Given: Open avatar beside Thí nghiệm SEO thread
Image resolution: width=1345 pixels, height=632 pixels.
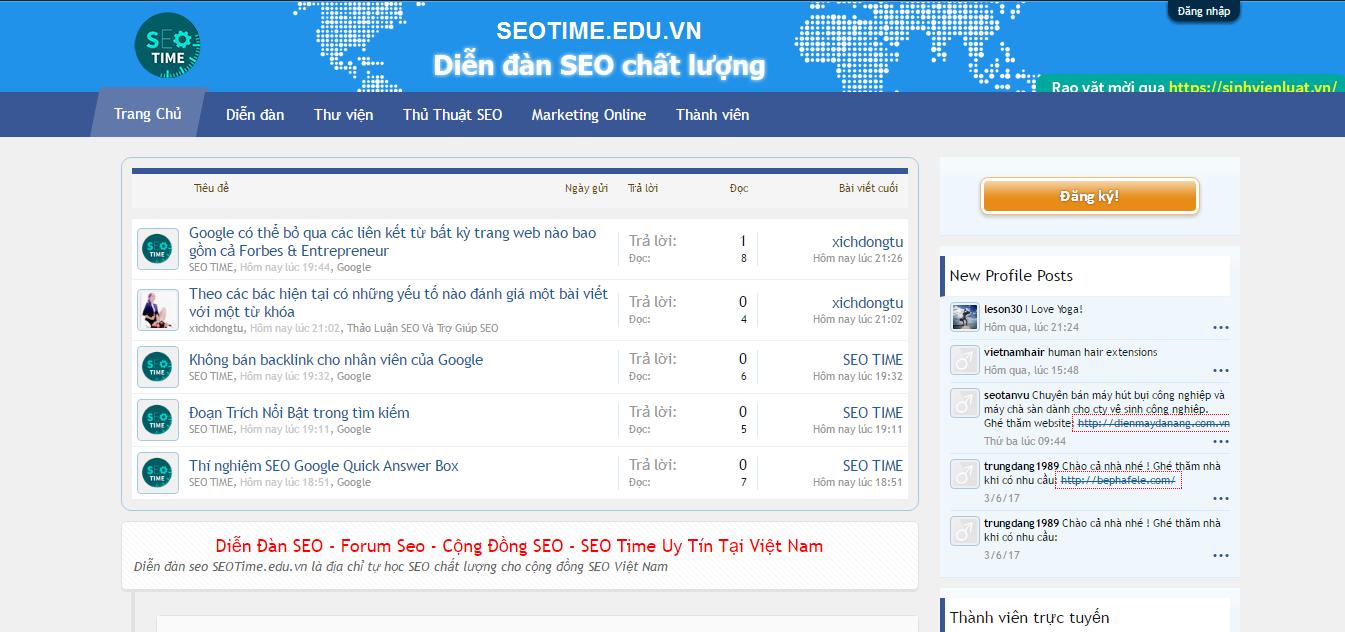Looking at the screenshot, I should coord(158,473).
